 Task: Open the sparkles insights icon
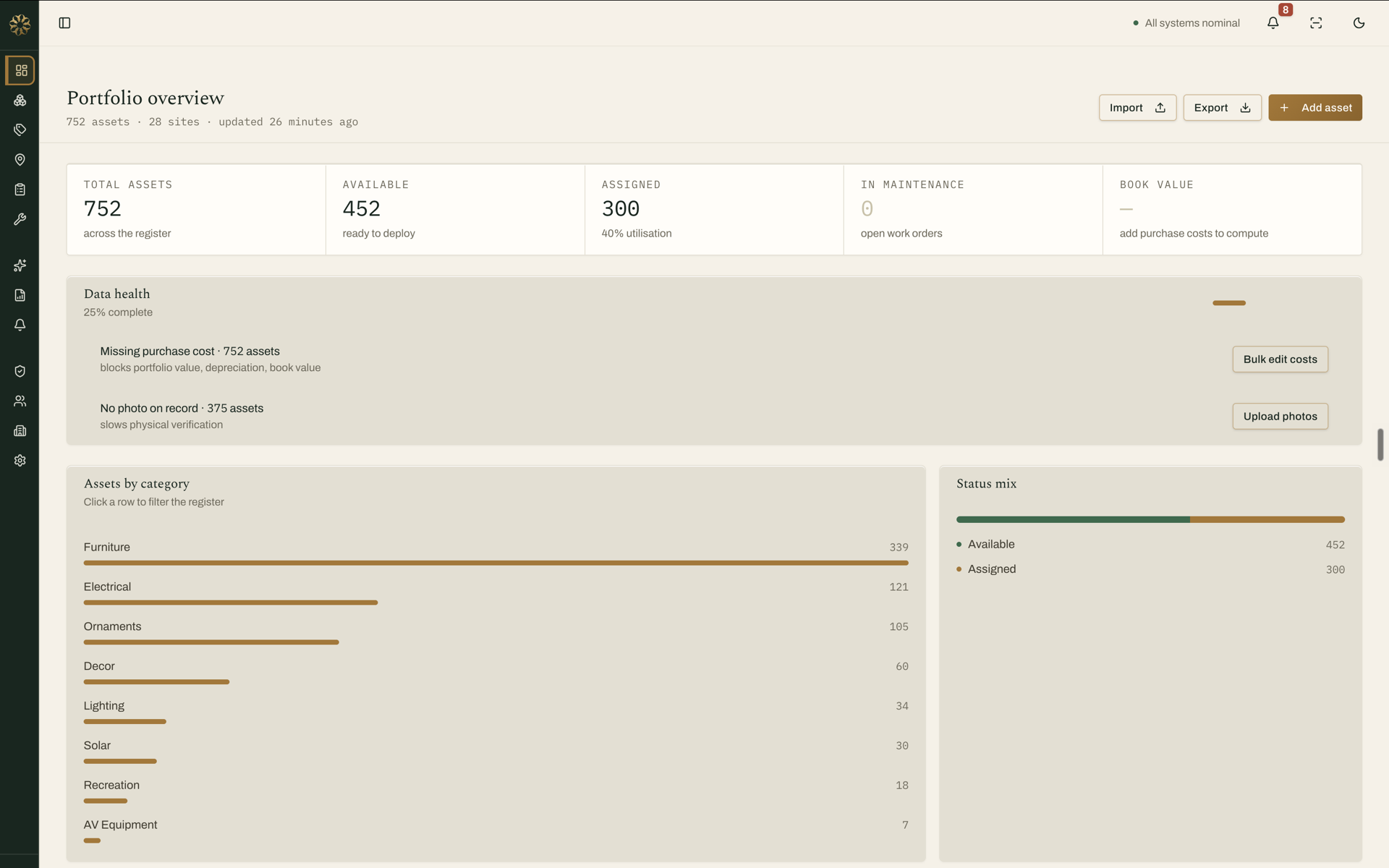pyautogui.click(x=20, y=265)
